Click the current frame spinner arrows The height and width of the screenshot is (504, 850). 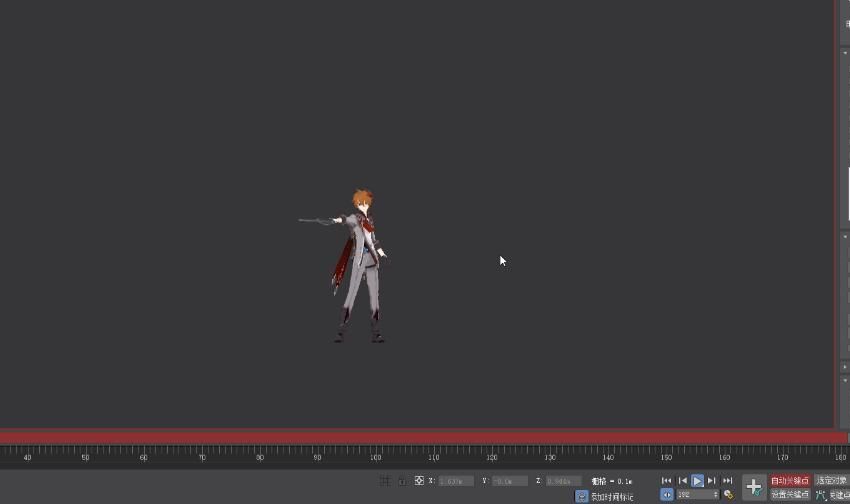click(x=716, y=495)
